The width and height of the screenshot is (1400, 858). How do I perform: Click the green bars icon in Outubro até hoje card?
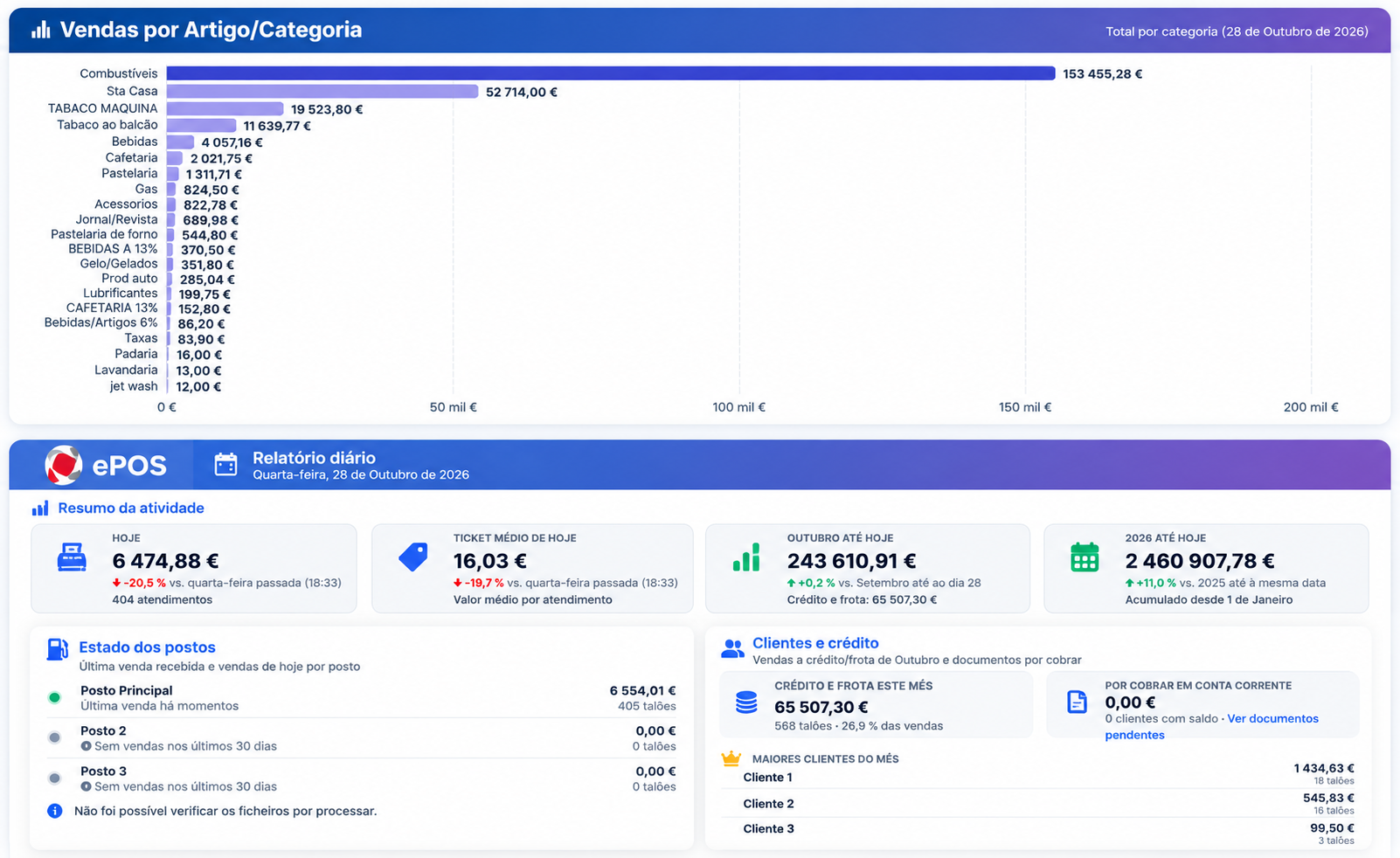pyautogui.click(x=746, y=557)
